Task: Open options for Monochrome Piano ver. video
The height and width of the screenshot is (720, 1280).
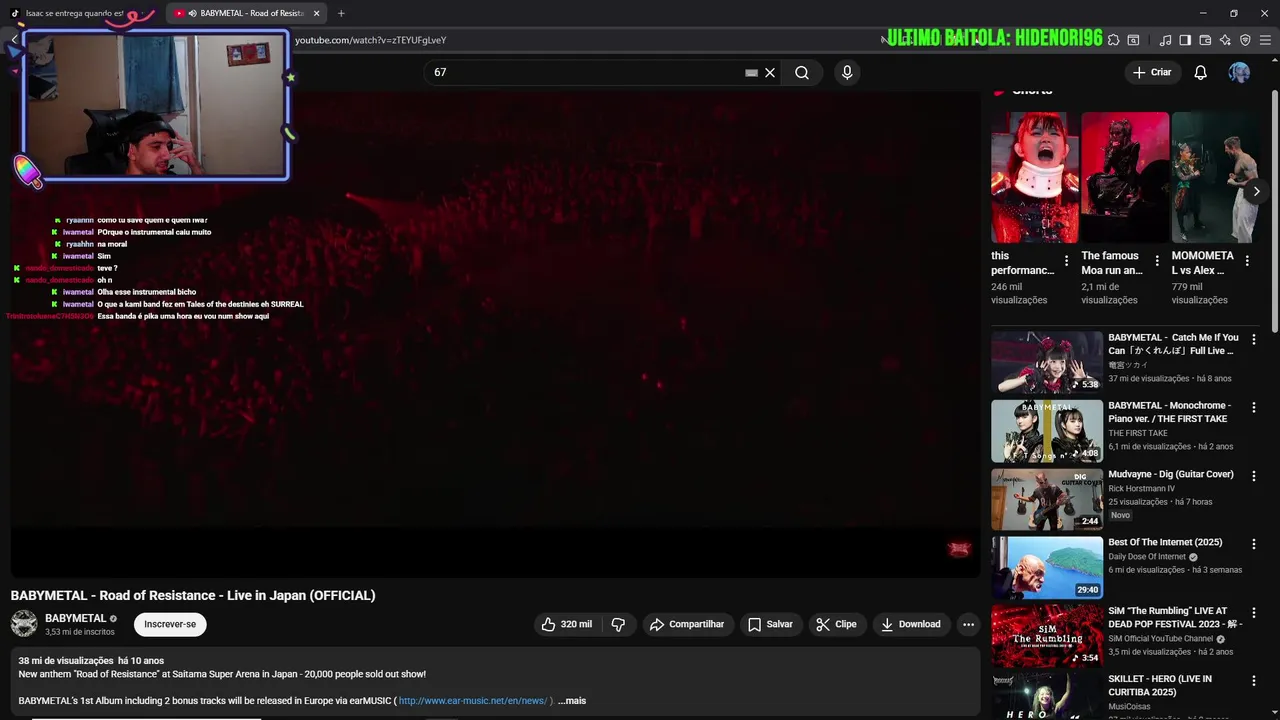Action: [x=1253, y=408]
